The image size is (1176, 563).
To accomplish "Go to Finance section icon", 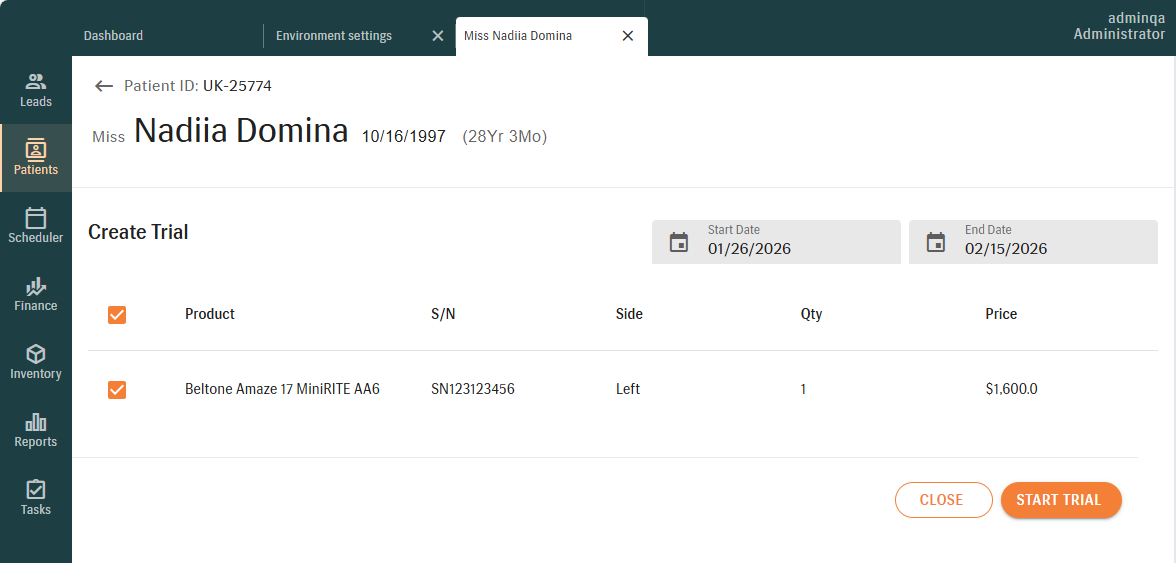I will click(36, 286).
